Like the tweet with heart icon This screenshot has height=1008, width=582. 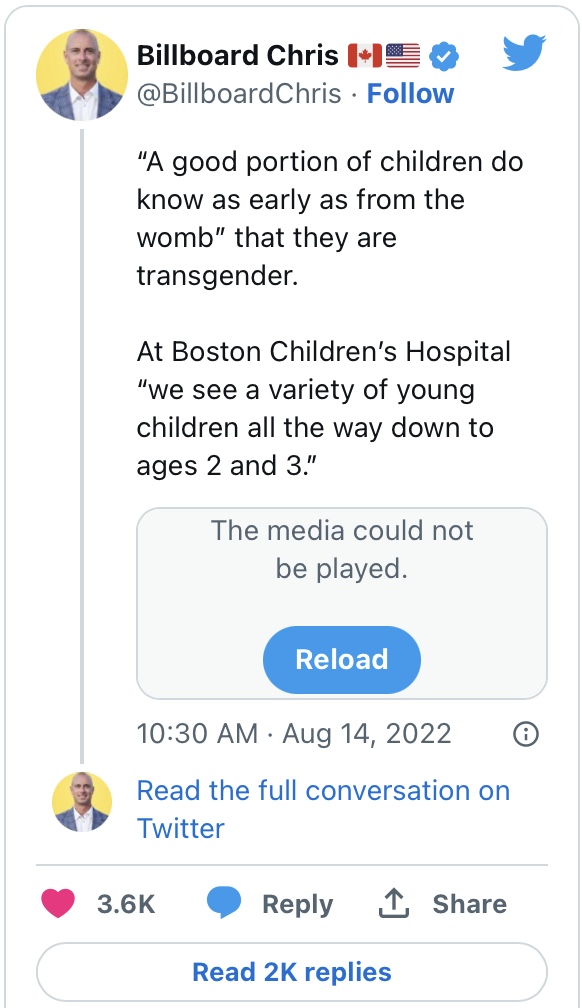[x=58, y=903]
